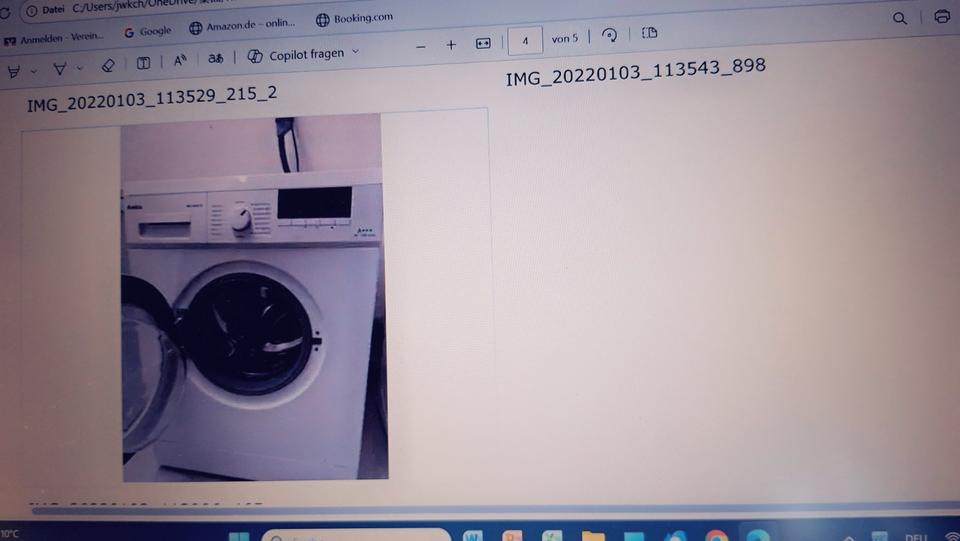Click the 10°C weather widget
The image size is (960, 541).
click(10, 534)
